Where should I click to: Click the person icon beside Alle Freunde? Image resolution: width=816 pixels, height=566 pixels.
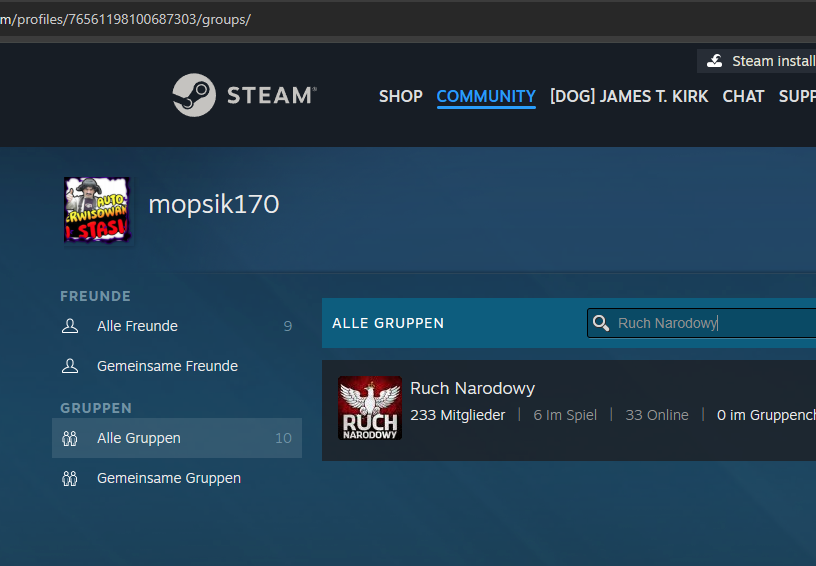70,326
